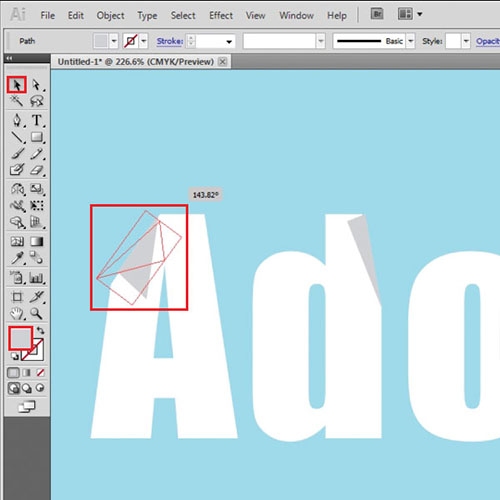
Task: Select the Rotate tool
Action: [17, 189]
